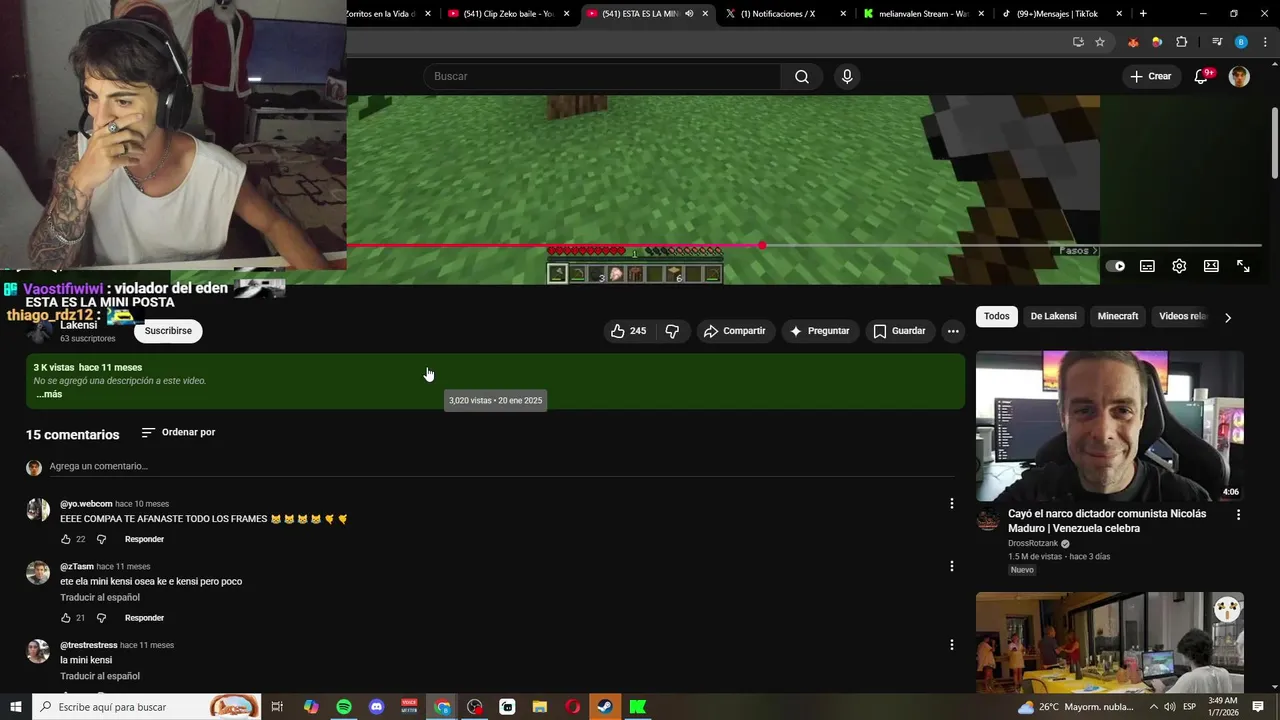This screenshot has width=1280, height=720.
Task: Toggle autoplay switch in the player
Action: pyautogui.click(x=1115, y=266)
